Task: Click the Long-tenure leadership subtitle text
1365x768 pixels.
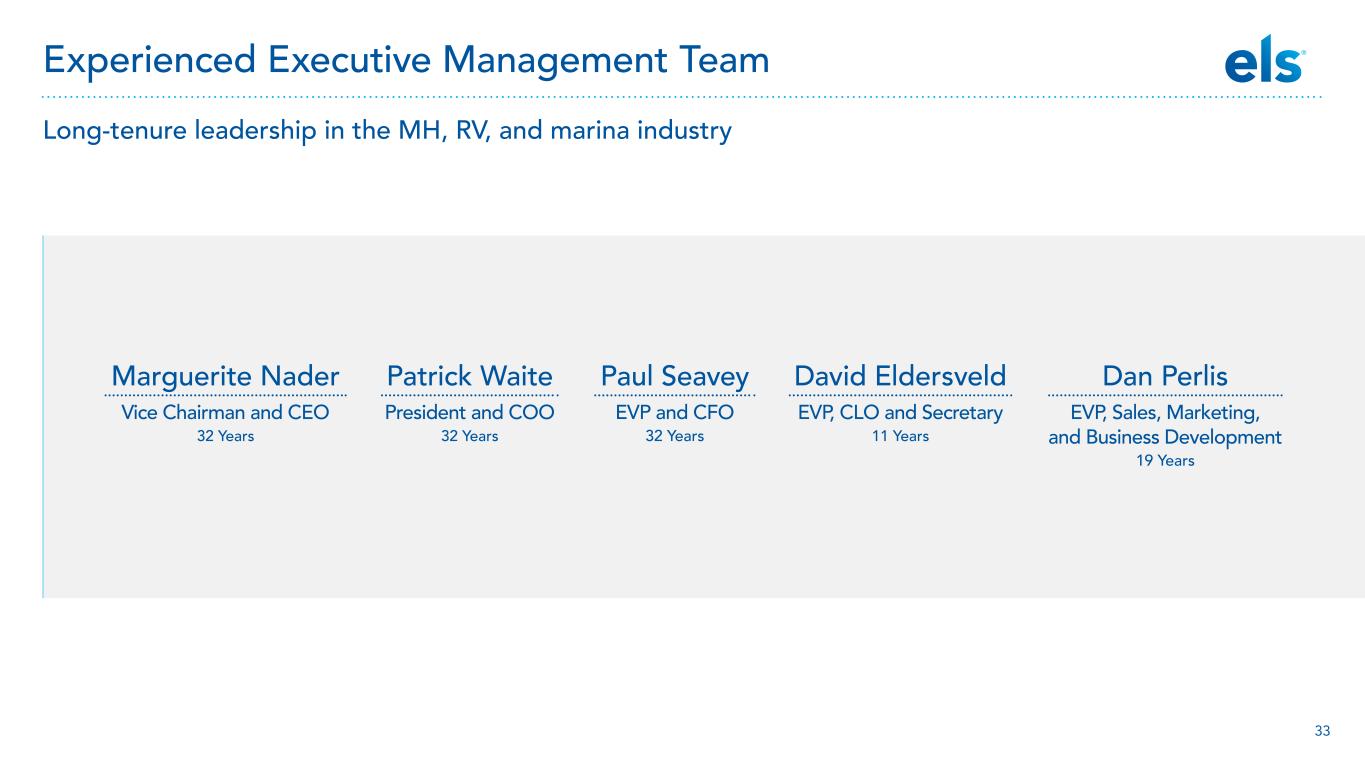Action: (387, 131)
